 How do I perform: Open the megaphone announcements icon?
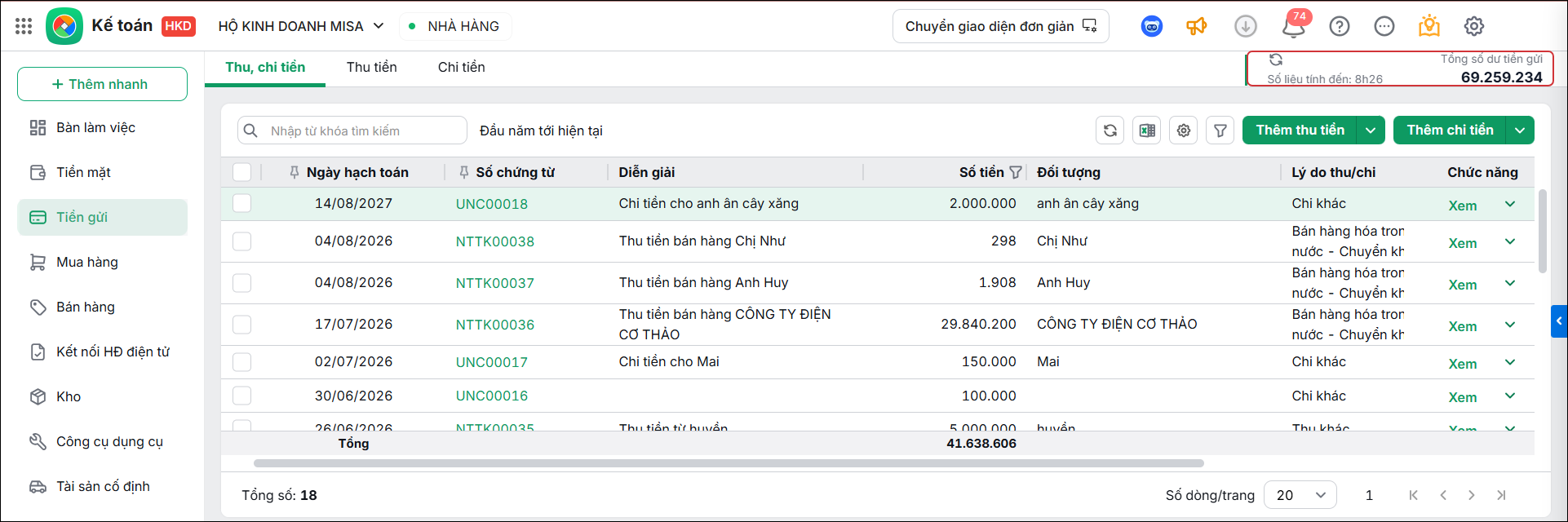click(1197, 26)
